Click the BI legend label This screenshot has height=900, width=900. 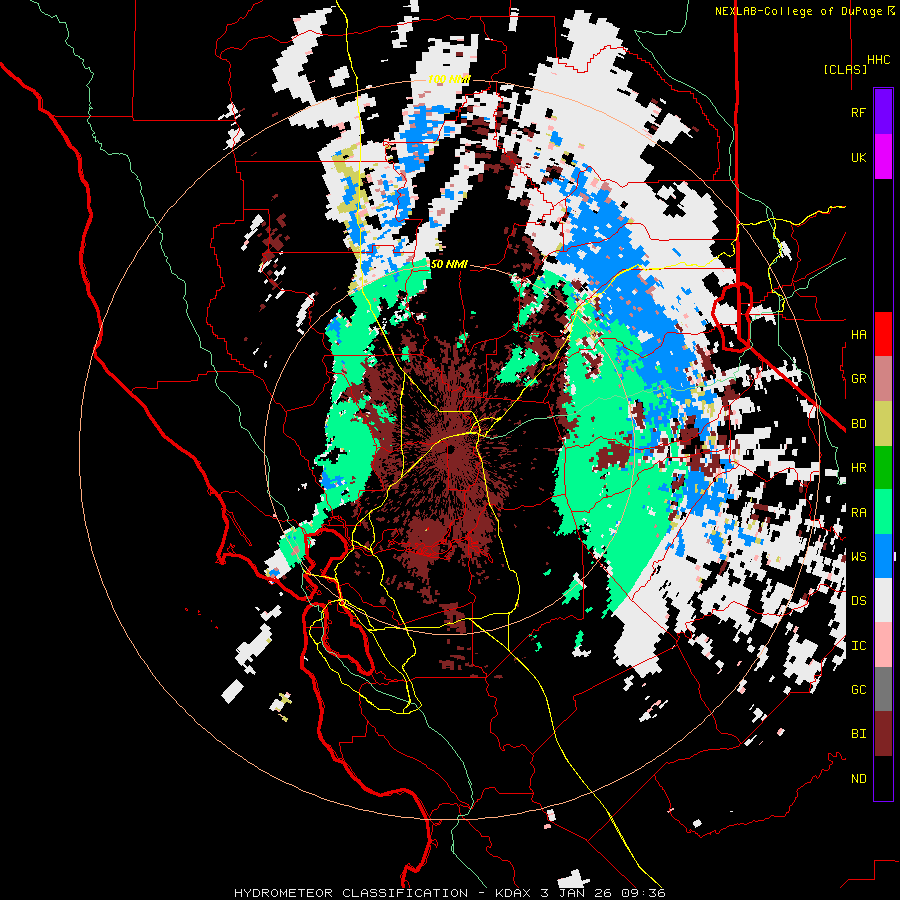[x=858, y=734]
